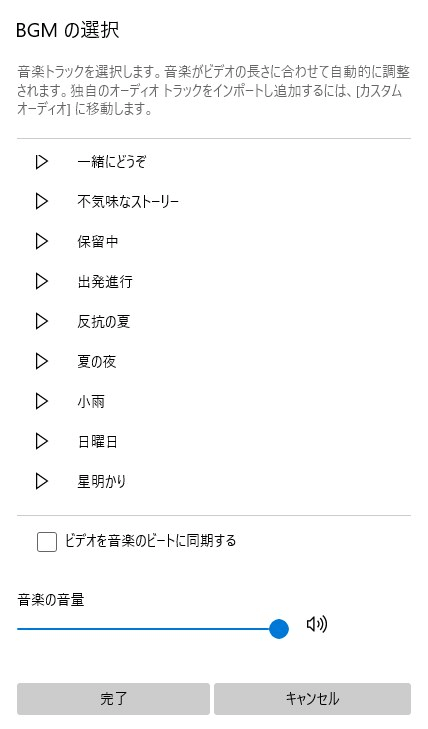The height and width of the screenshot is (729, 428).
Task: Select the 一緒にどうぞ track name
Action: tap(112, 162)
